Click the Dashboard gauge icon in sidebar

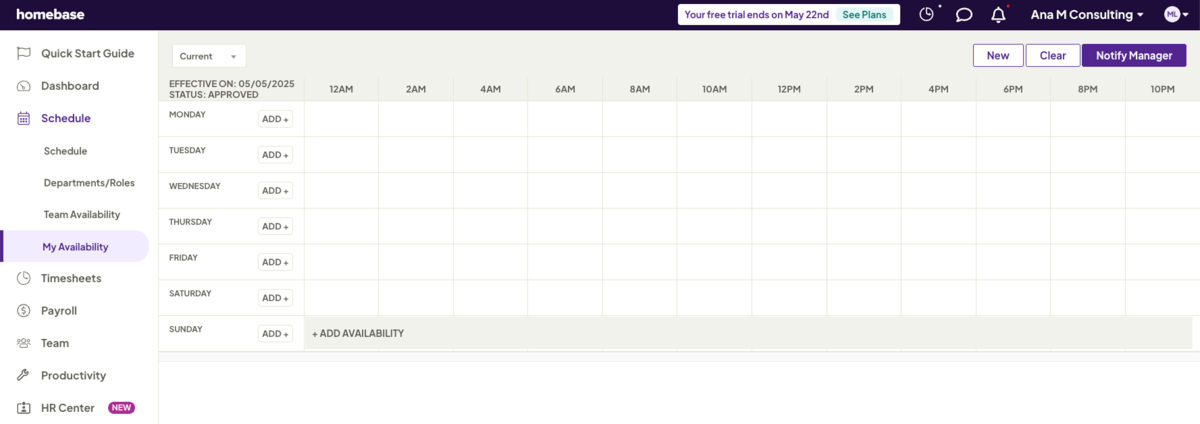[23, 86]
